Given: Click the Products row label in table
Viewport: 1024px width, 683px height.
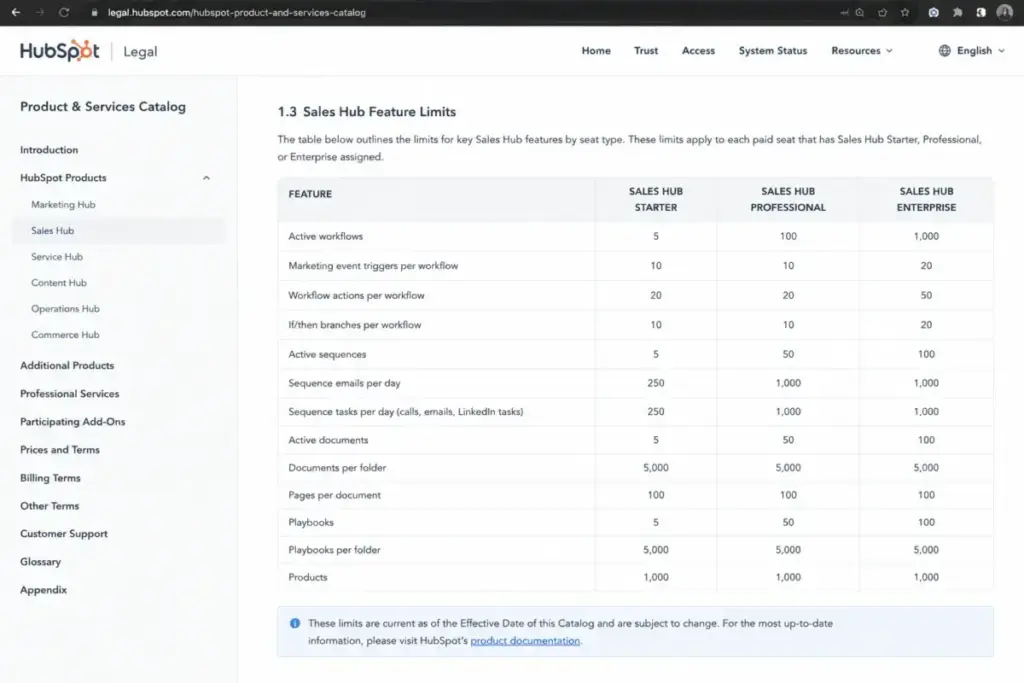Looking at the screenshot, I should click(308, 577).
